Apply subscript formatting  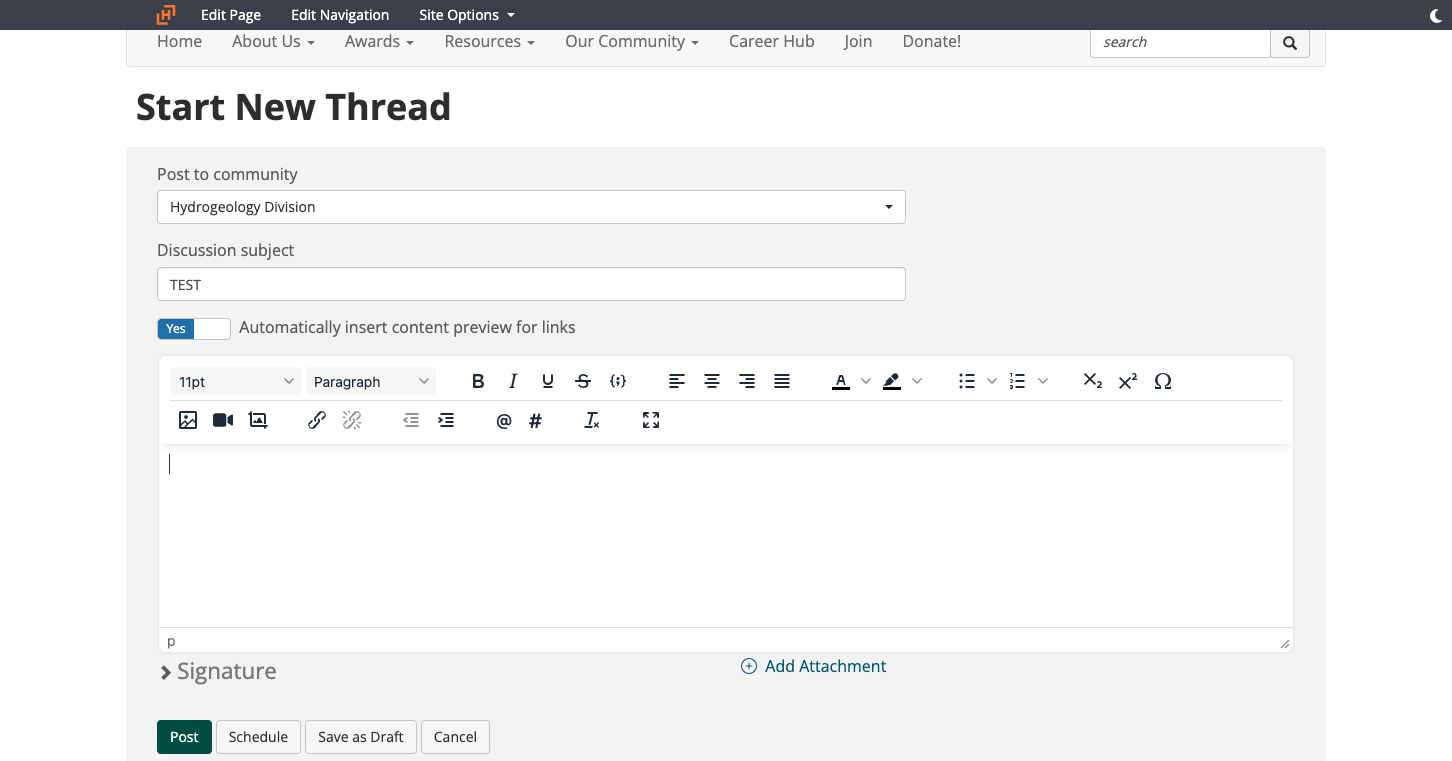tap(1093, 381)
